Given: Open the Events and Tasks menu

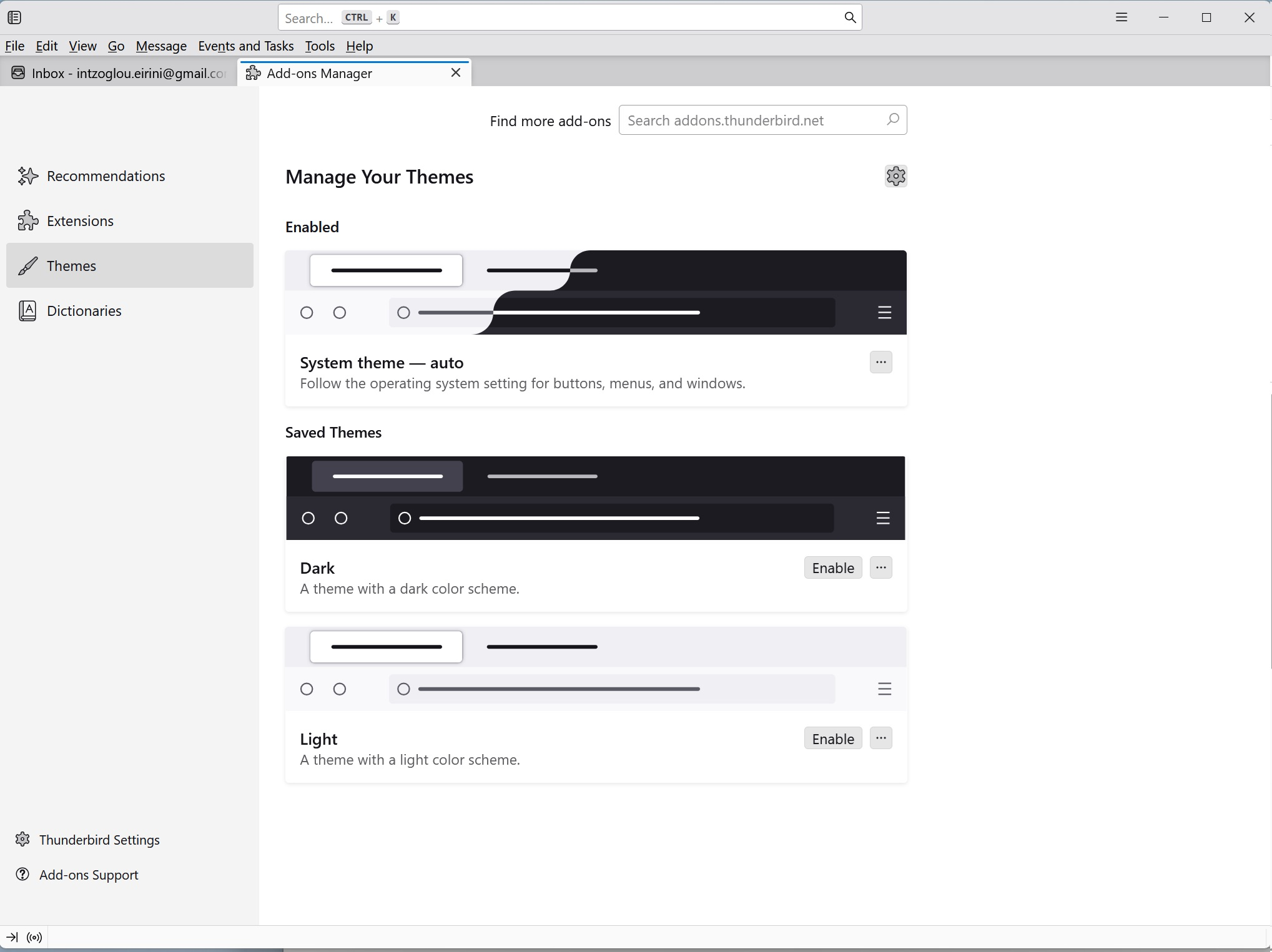Looking at the screenshot, I should [x=245, y=46].
